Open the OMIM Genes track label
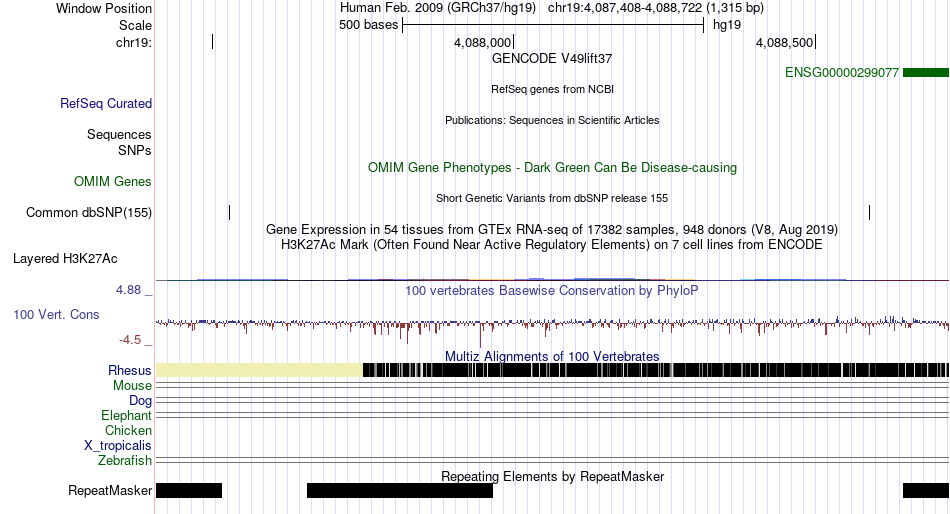The height and width of the screenshot is (514, 950). [113, 182]
